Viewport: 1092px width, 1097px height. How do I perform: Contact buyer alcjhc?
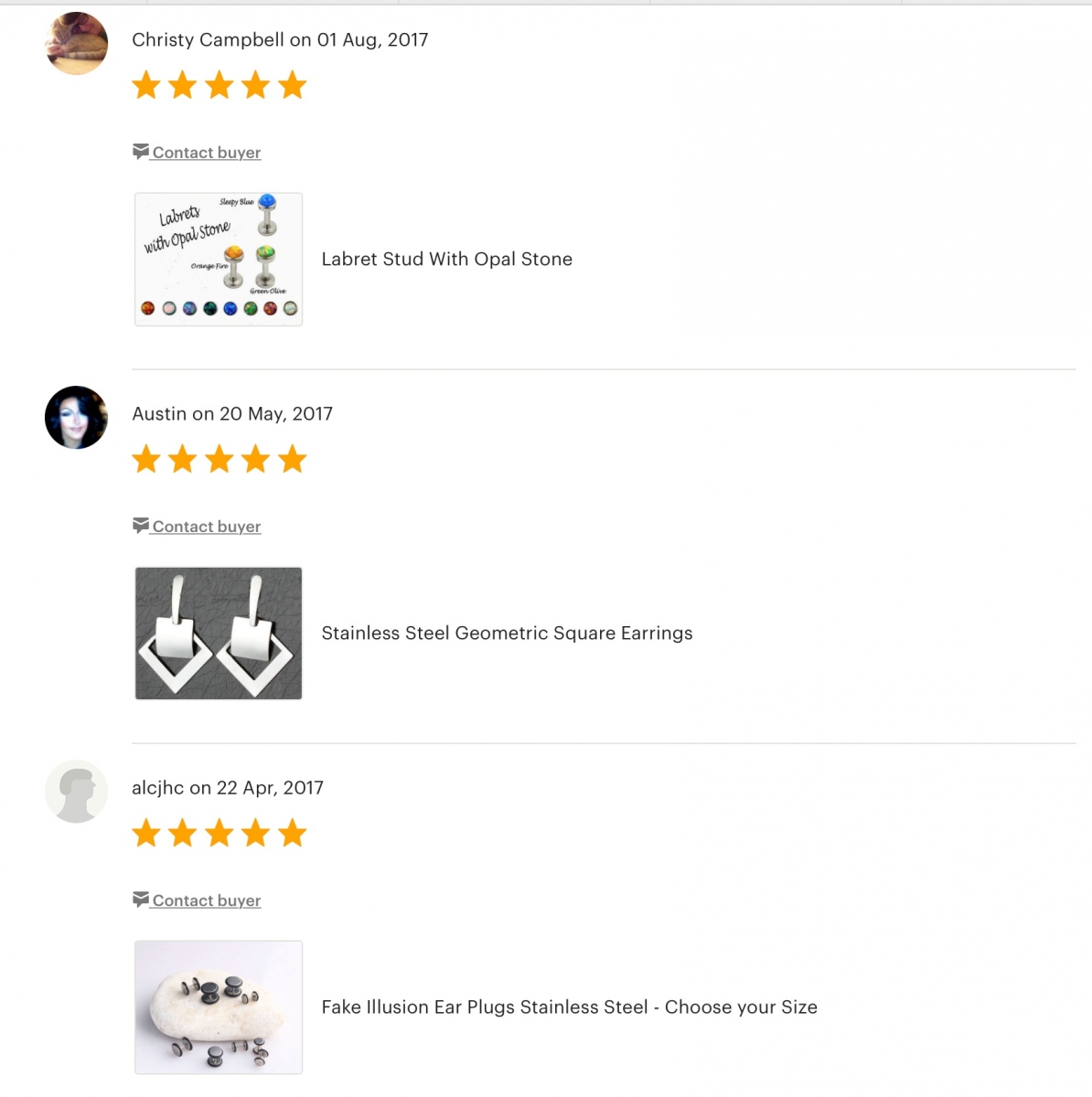click(207, 900)
